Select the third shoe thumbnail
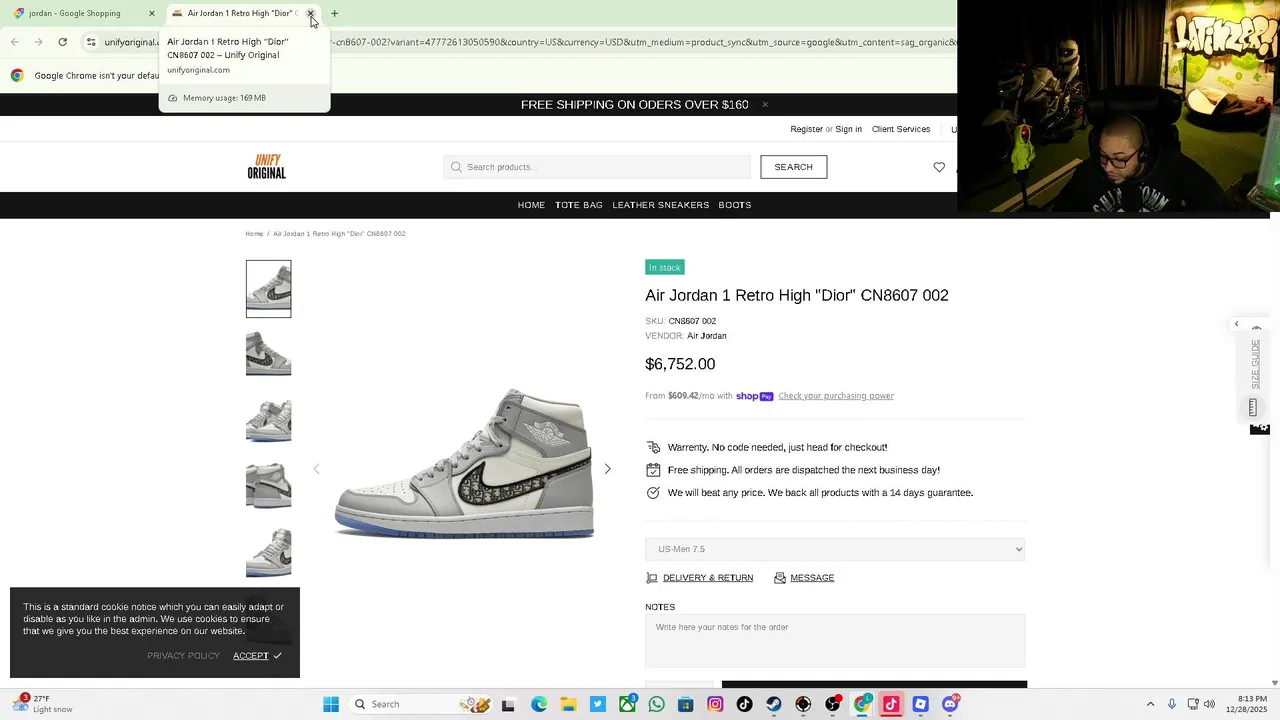The height and width of the screenshot is (720, 1280). click(269, 419)
